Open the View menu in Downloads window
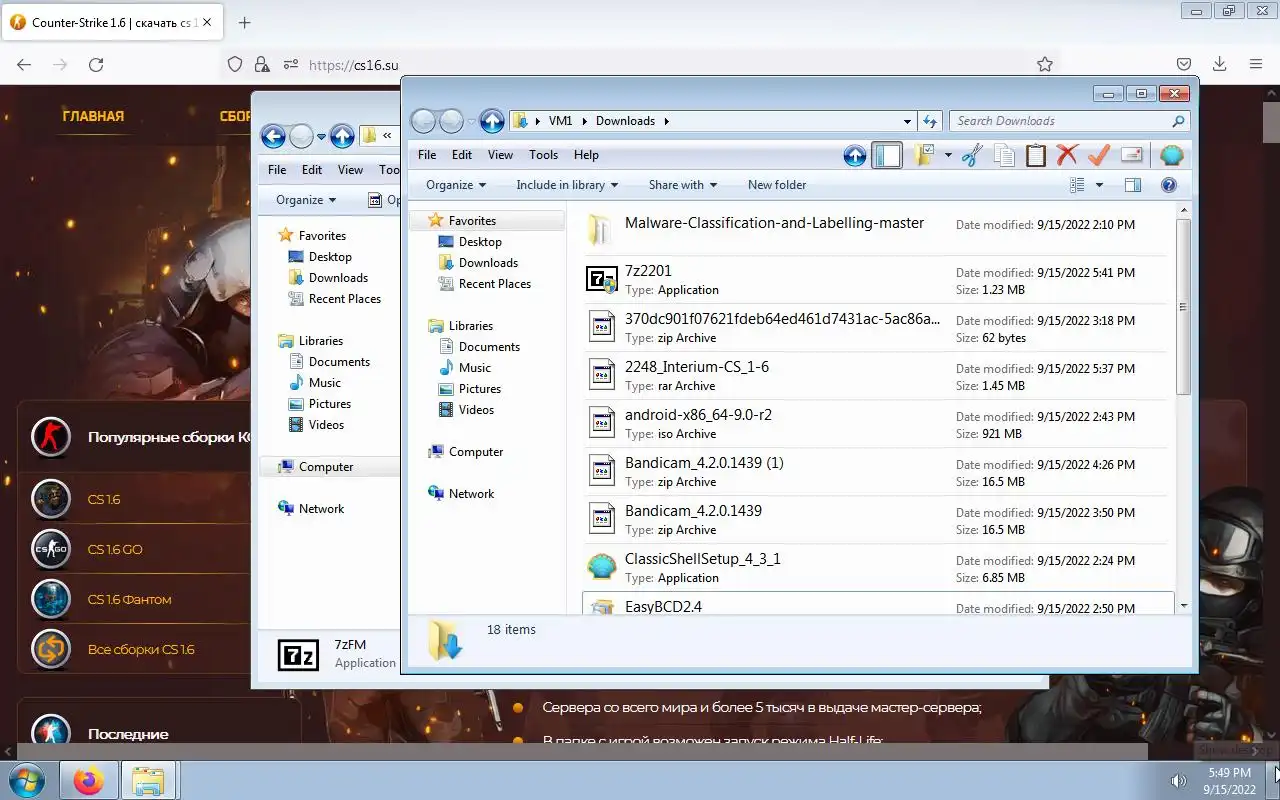 tap(500, 155)
